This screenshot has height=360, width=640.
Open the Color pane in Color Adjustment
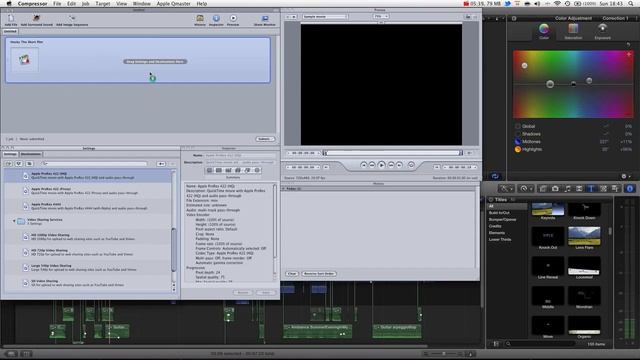coord(544,31)
